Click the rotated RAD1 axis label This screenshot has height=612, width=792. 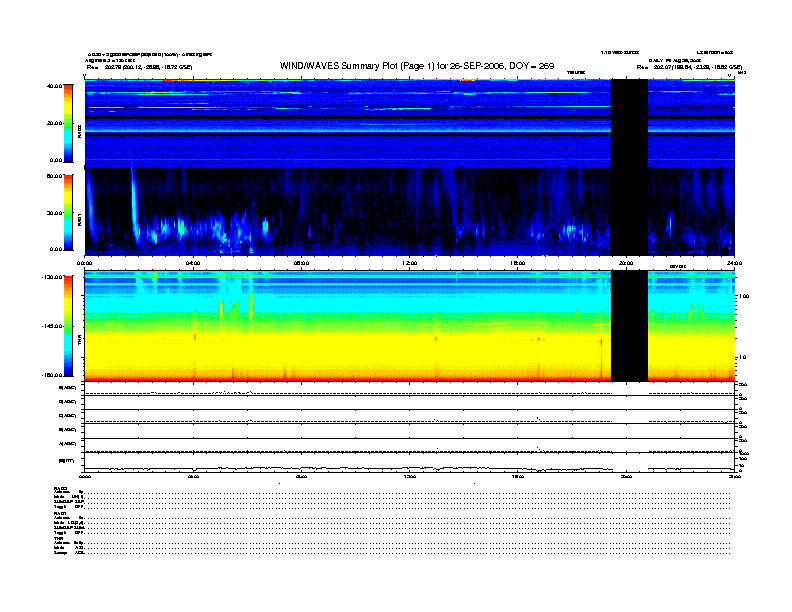pos(79,220)
